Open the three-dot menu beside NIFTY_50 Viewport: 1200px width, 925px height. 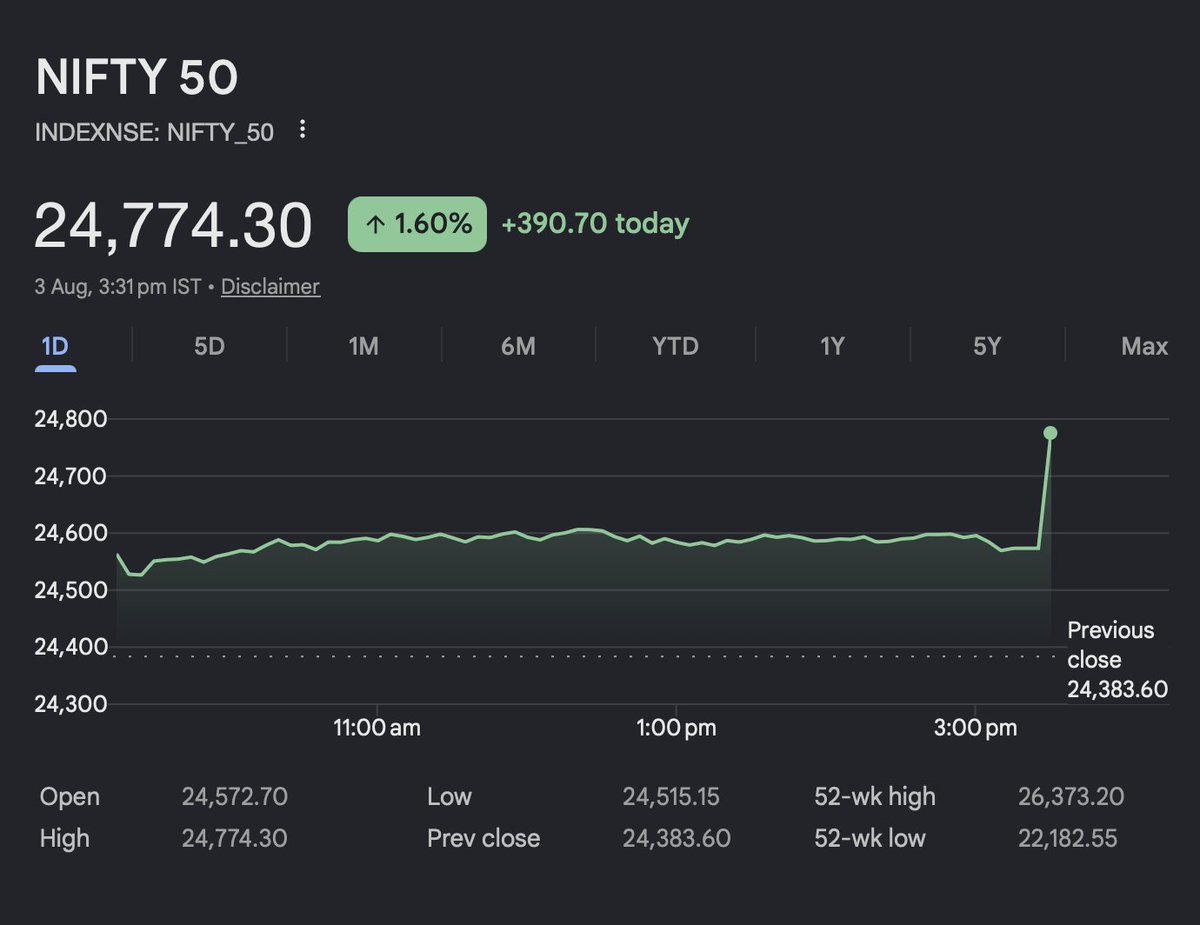pos(303,131)
